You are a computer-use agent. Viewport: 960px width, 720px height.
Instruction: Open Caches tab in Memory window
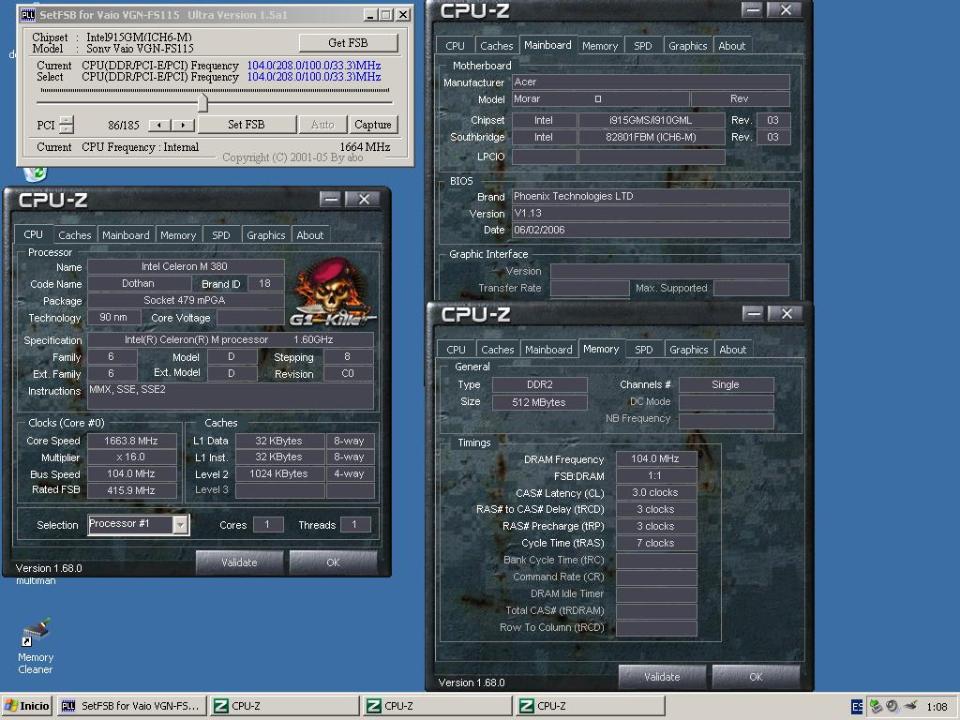tap(498, 350)
